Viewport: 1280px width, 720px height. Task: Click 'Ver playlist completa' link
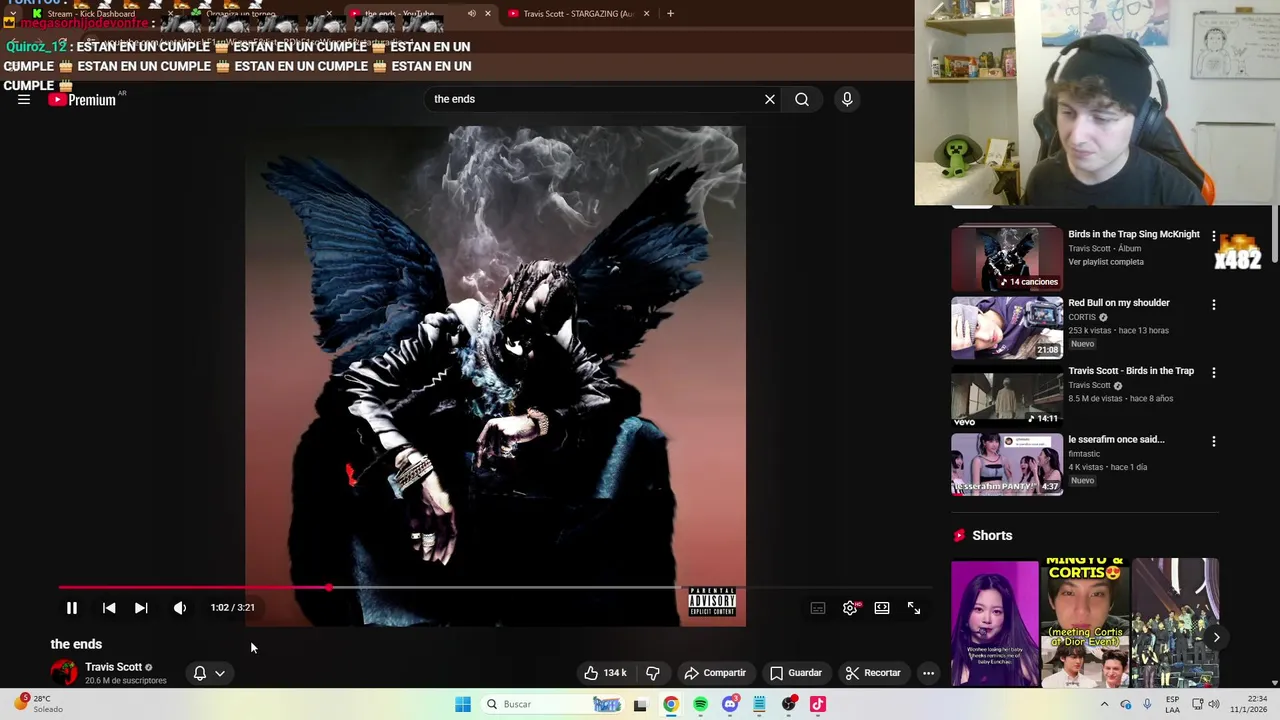[1105, 262]
